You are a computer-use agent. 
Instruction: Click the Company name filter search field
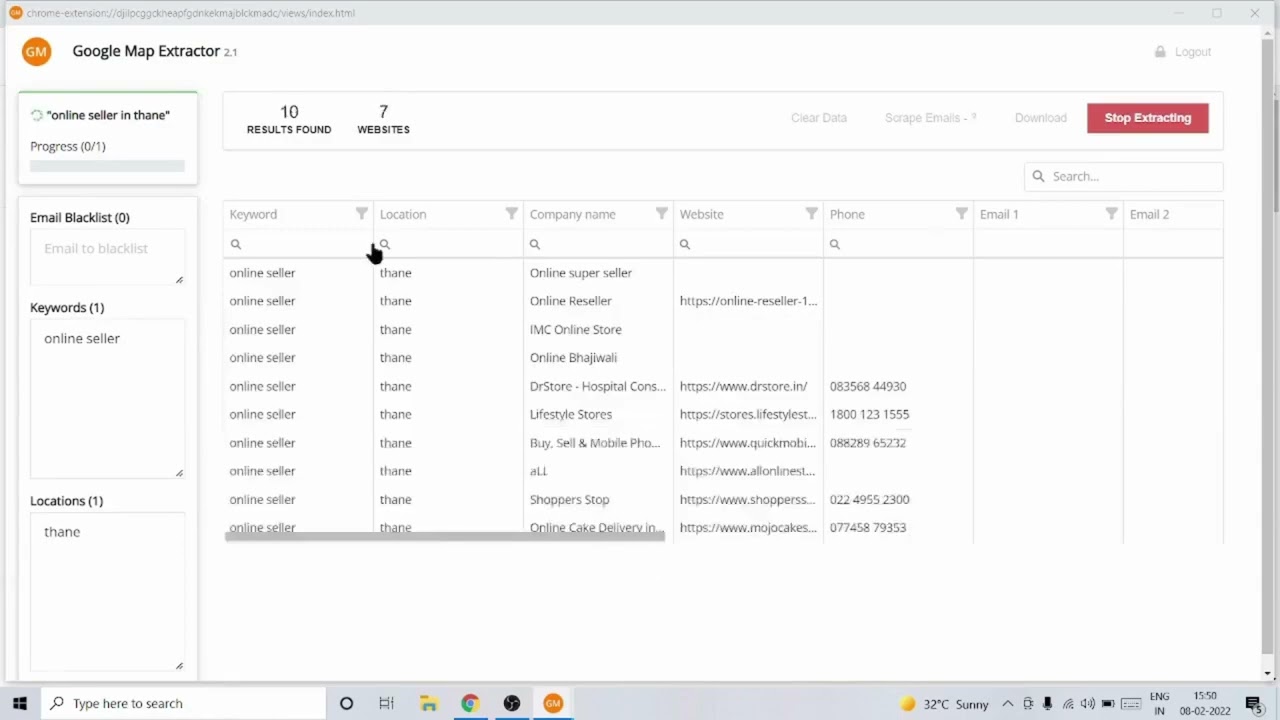(x=598, y=244)
